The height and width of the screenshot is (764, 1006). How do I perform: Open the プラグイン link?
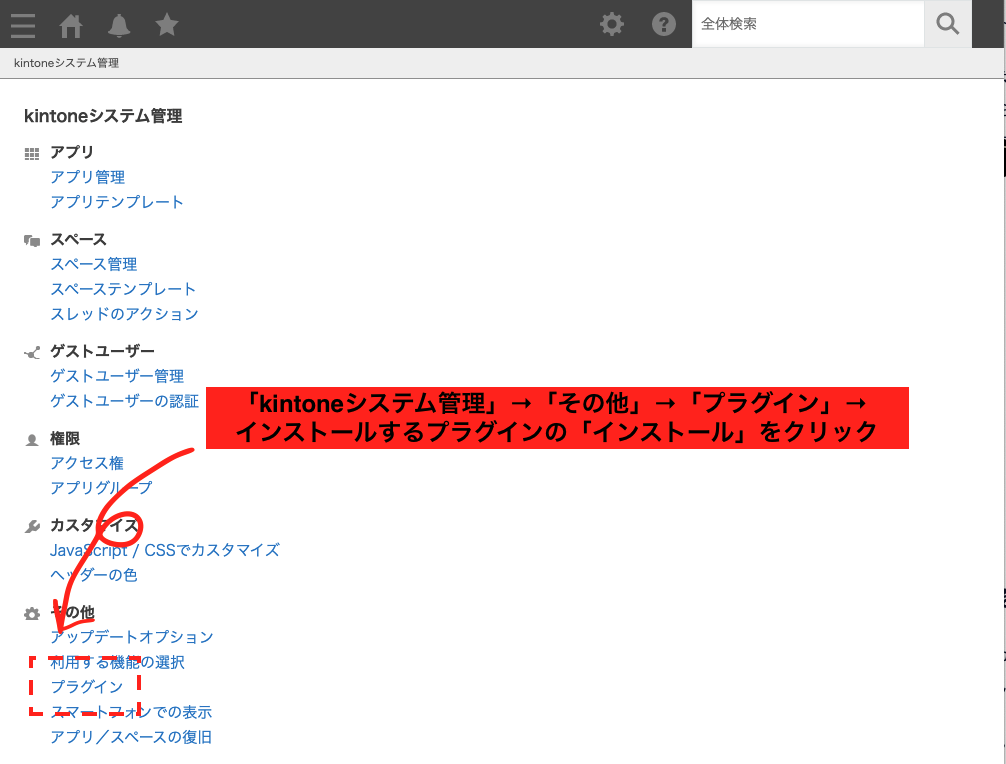(x=87, y=687)
